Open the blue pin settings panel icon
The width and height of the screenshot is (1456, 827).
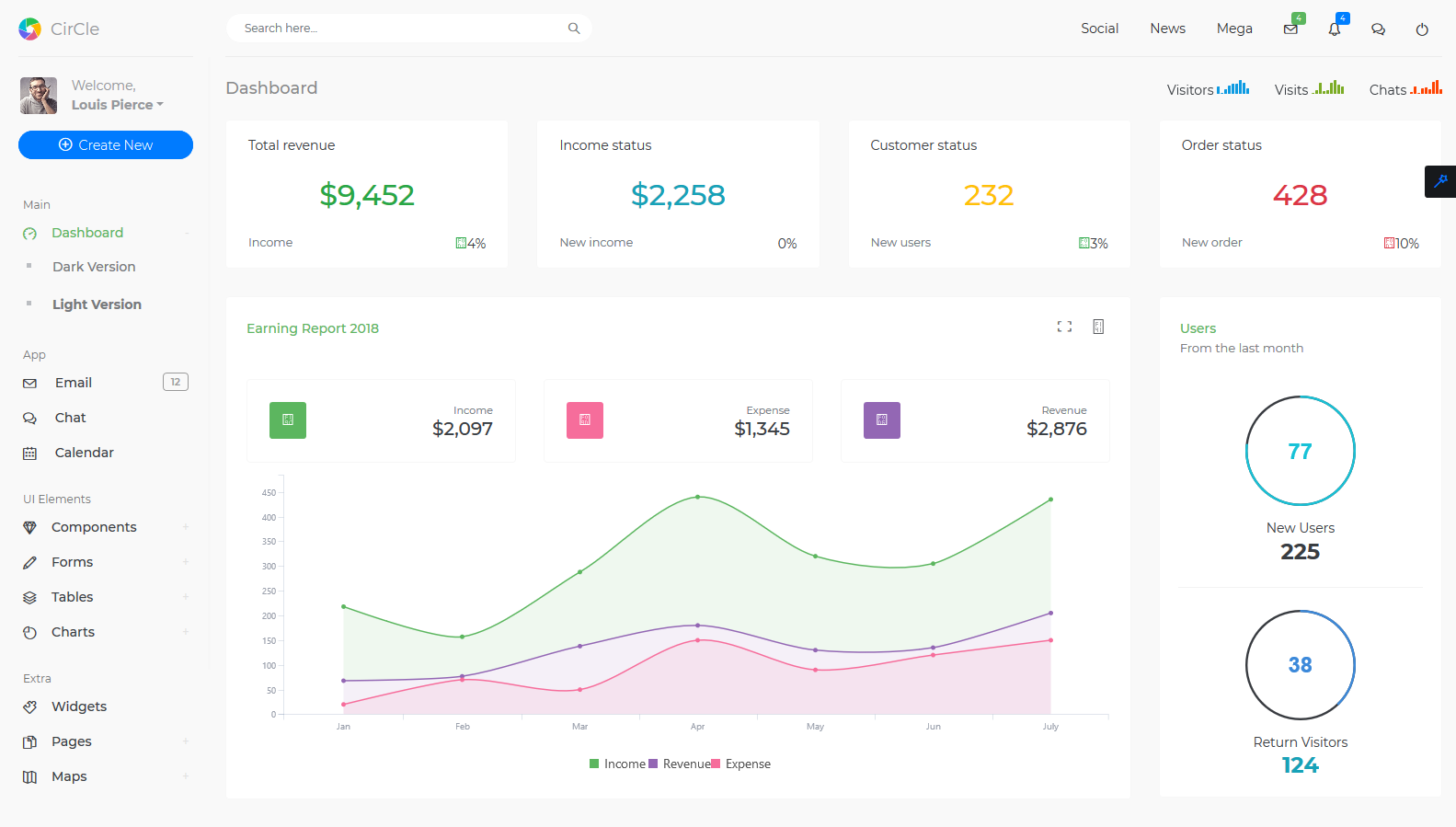1439,181
